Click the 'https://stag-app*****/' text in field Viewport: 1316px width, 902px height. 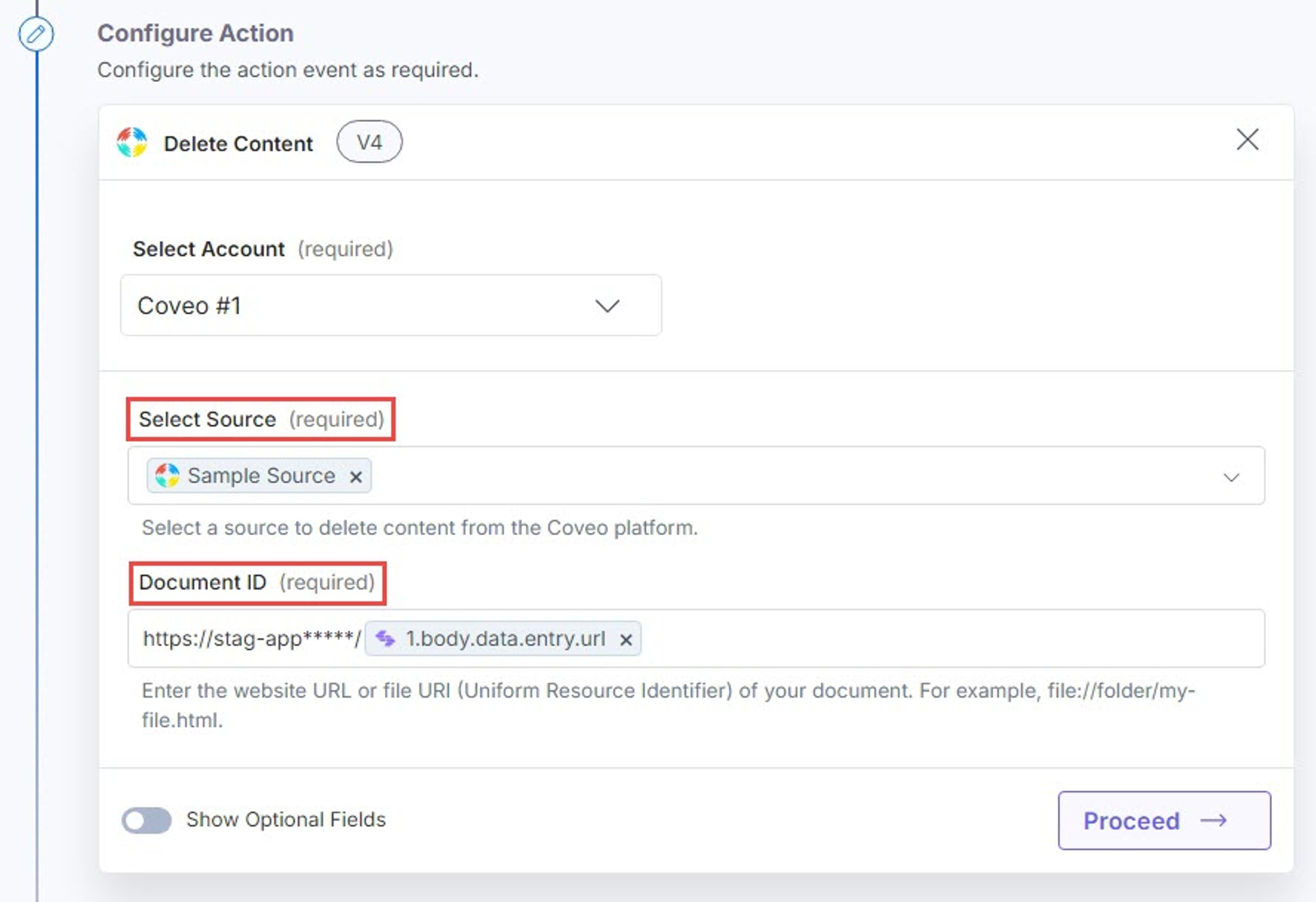pos(252,639)
